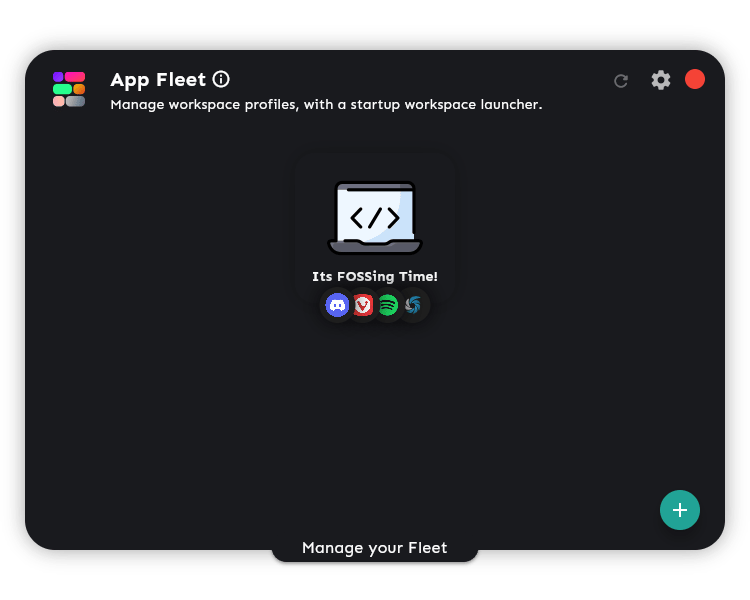Click the Discord app icon

338,305
